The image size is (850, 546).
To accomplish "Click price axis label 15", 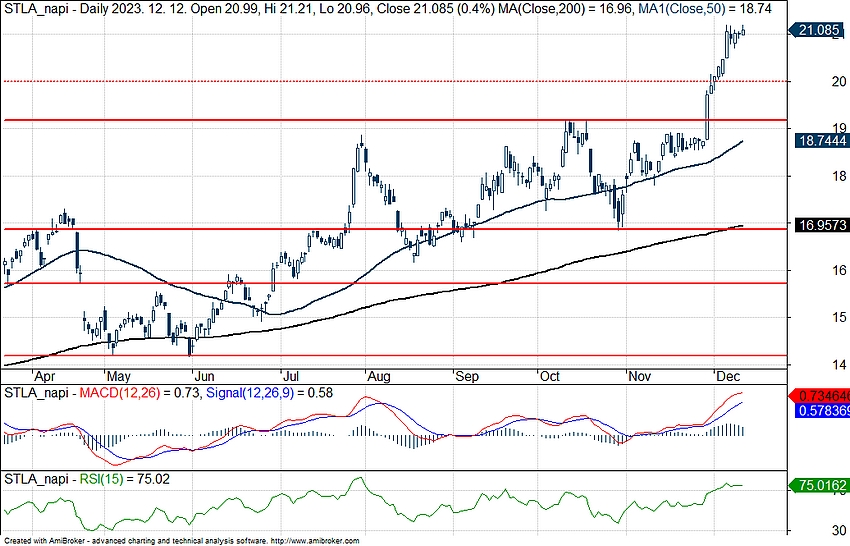I will pos(839,317).
